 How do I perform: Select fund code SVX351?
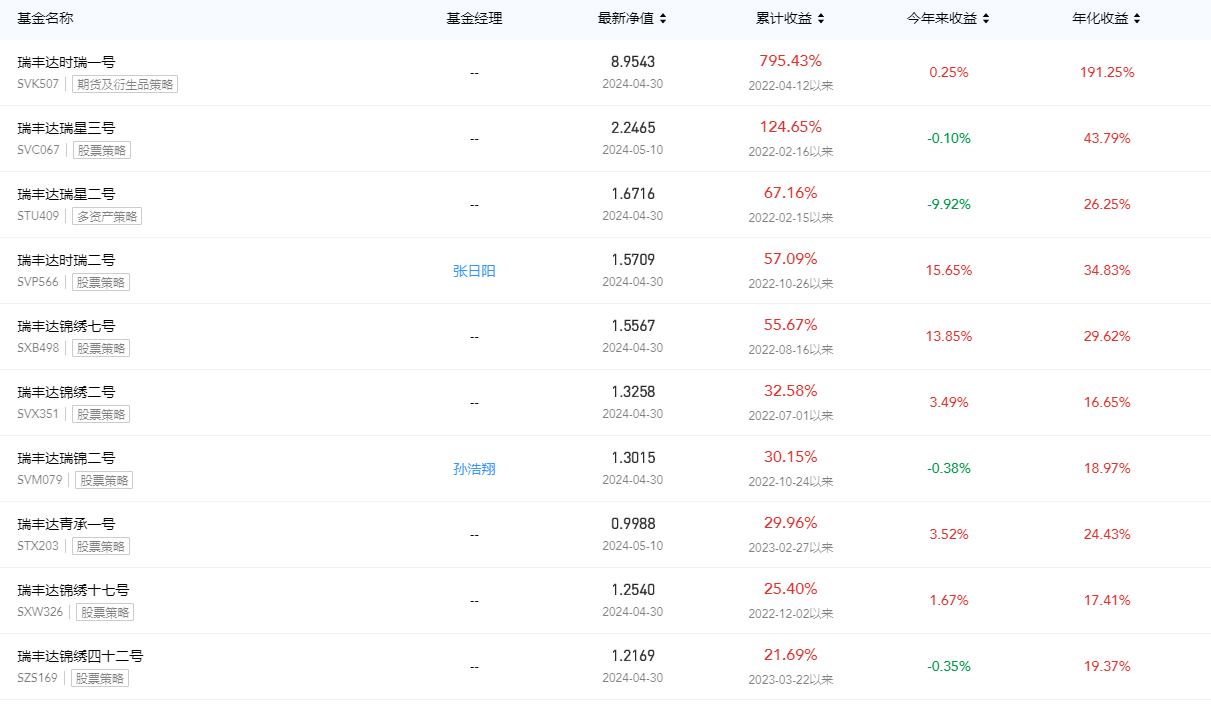(38, 414)
